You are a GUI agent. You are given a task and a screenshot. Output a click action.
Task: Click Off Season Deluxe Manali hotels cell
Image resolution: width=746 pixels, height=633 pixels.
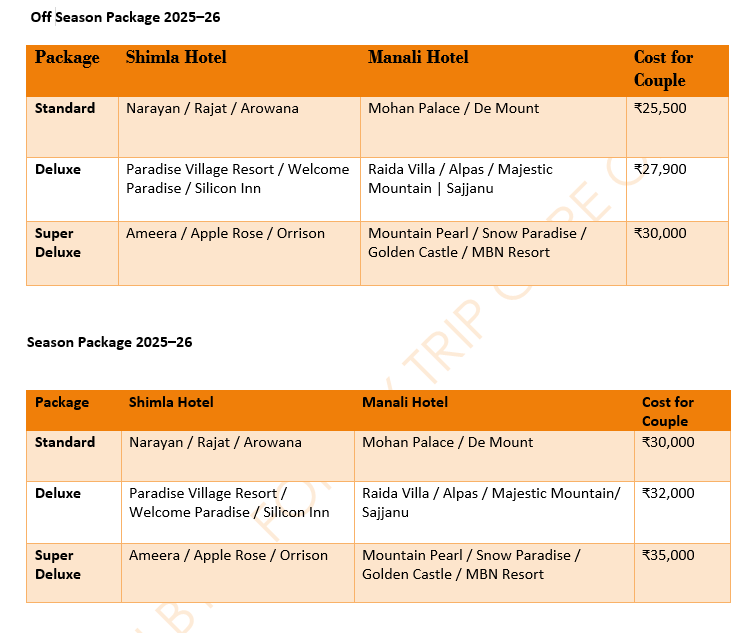(460, 179)
